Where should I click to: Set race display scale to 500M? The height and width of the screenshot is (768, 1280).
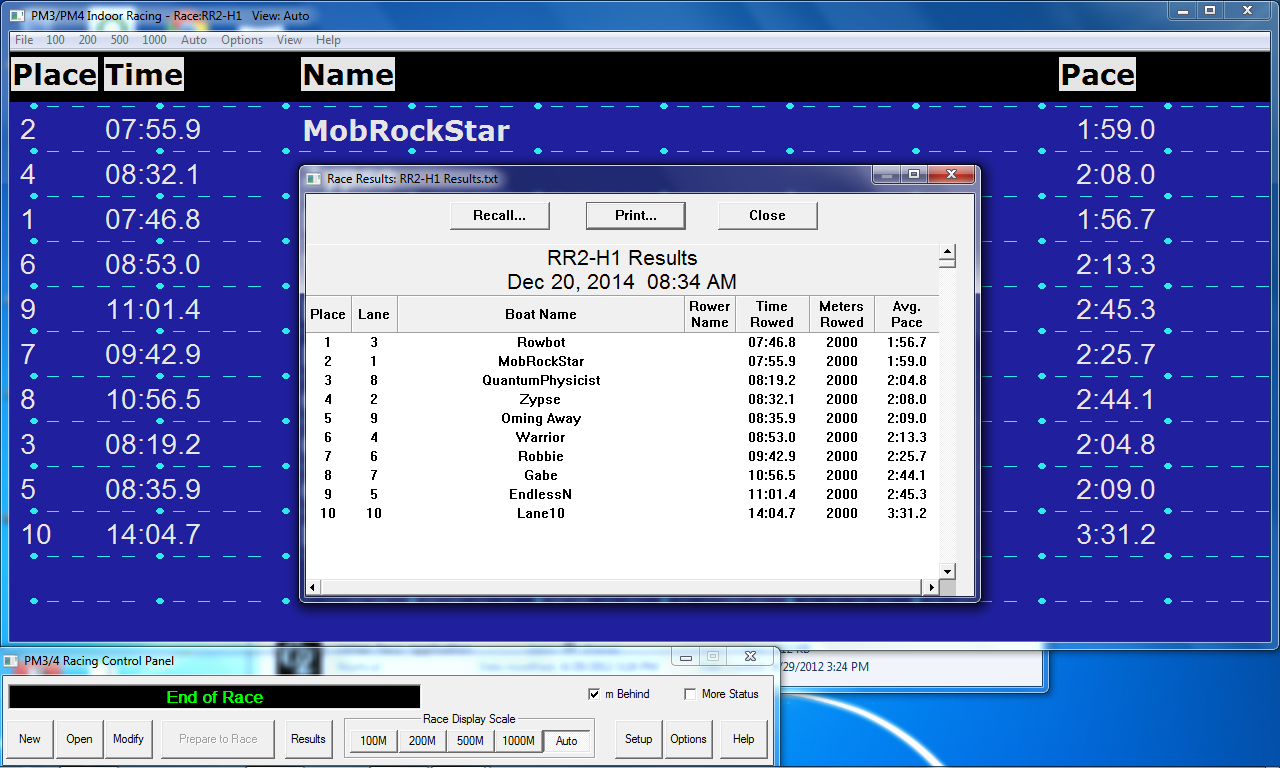pyautogui.click(x=469, y=741)
